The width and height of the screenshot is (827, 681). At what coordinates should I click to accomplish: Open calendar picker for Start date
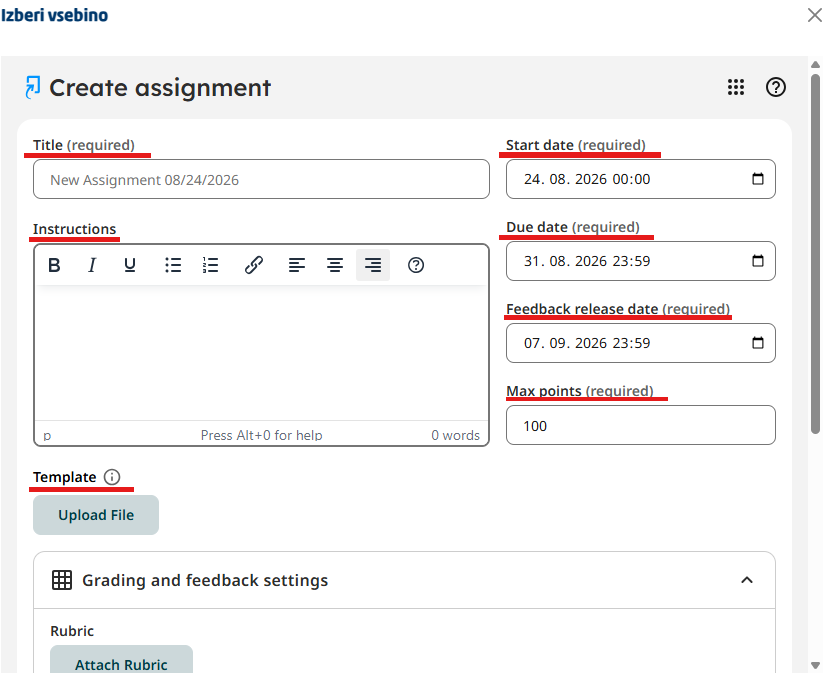[758, 179]
